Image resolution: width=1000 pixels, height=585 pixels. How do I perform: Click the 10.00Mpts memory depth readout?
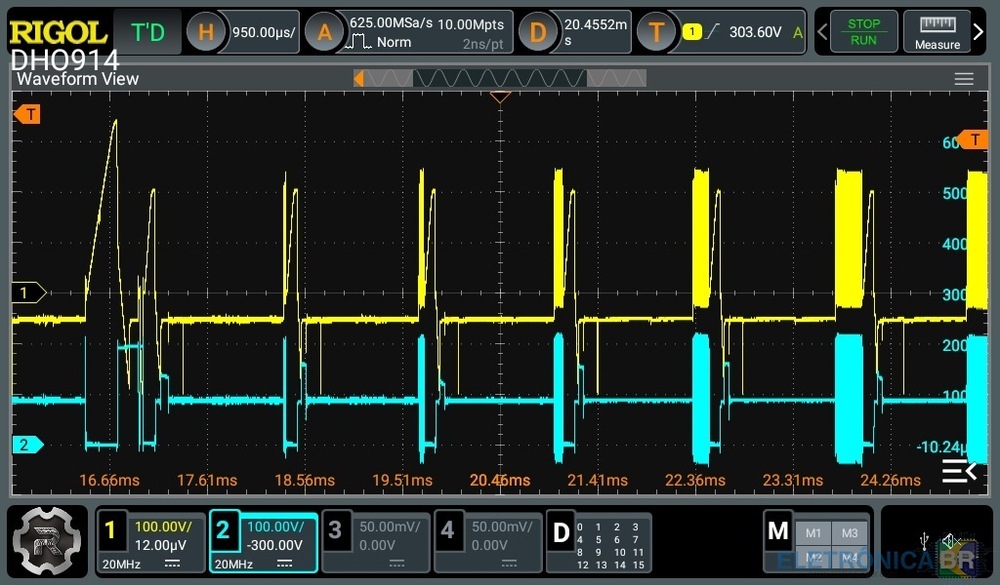471,24
